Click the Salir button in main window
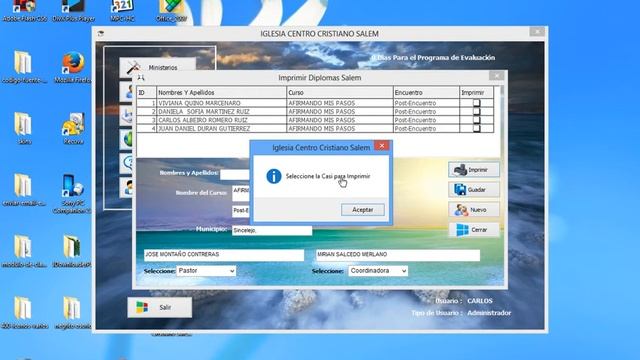This screenshot has height=360, width=640. point(160,307)
